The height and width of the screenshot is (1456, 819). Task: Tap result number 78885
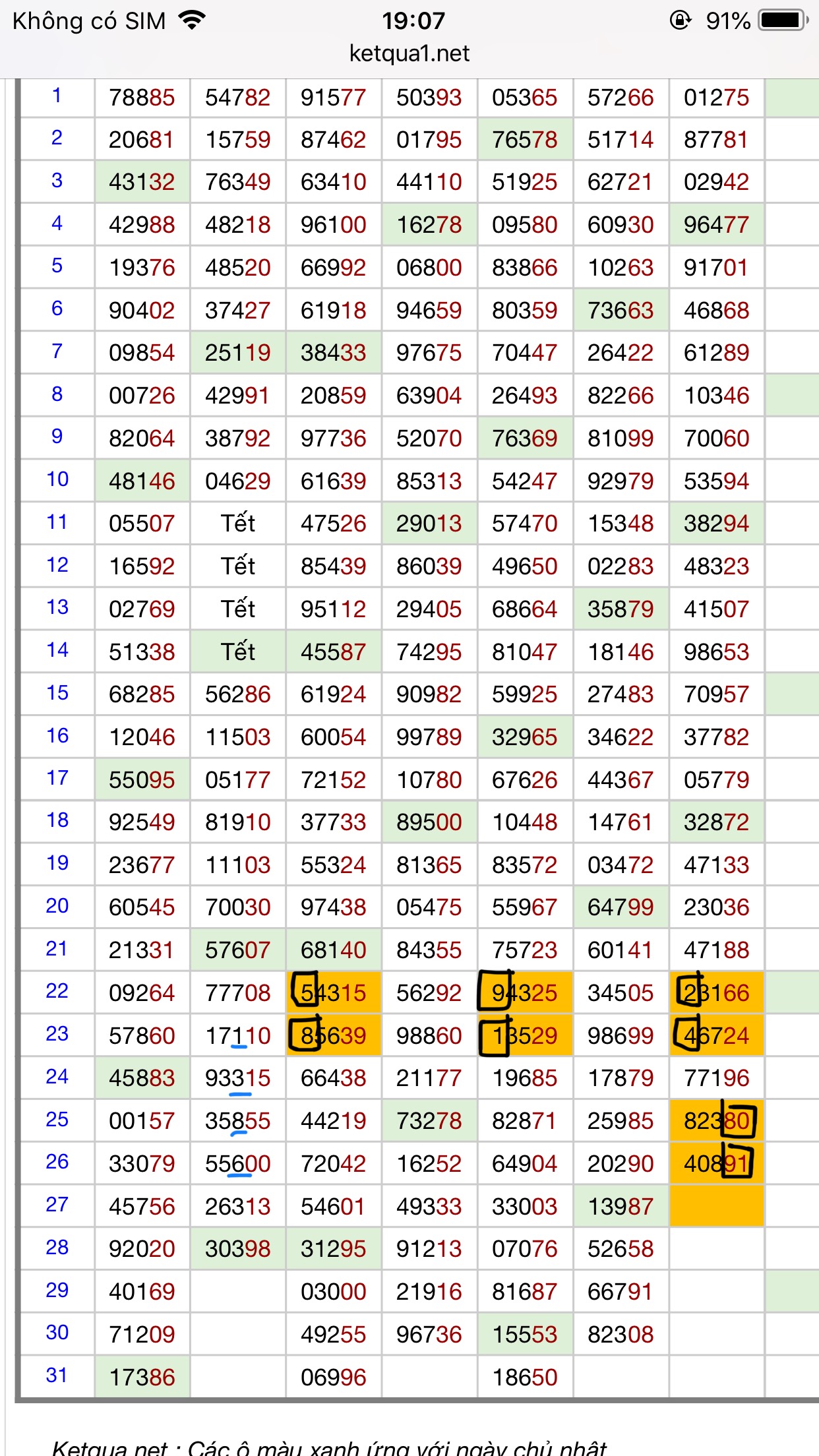(142, 98)
